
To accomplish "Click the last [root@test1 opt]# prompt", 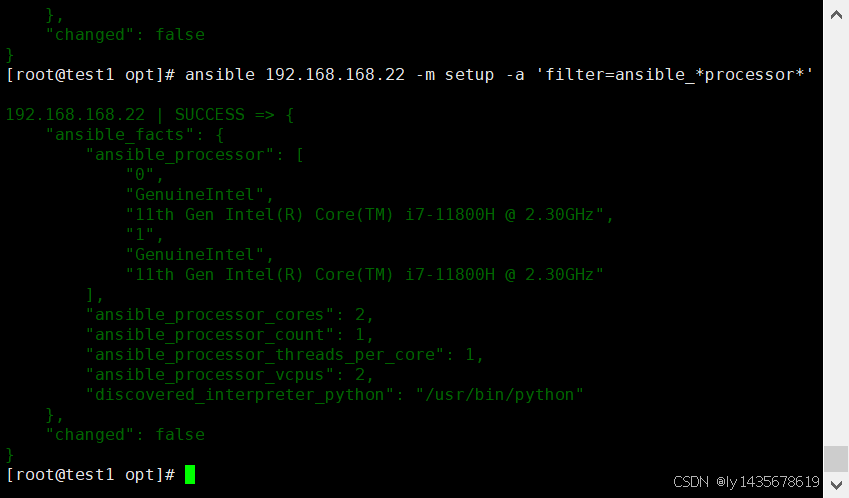I will [x=91, y=474].
